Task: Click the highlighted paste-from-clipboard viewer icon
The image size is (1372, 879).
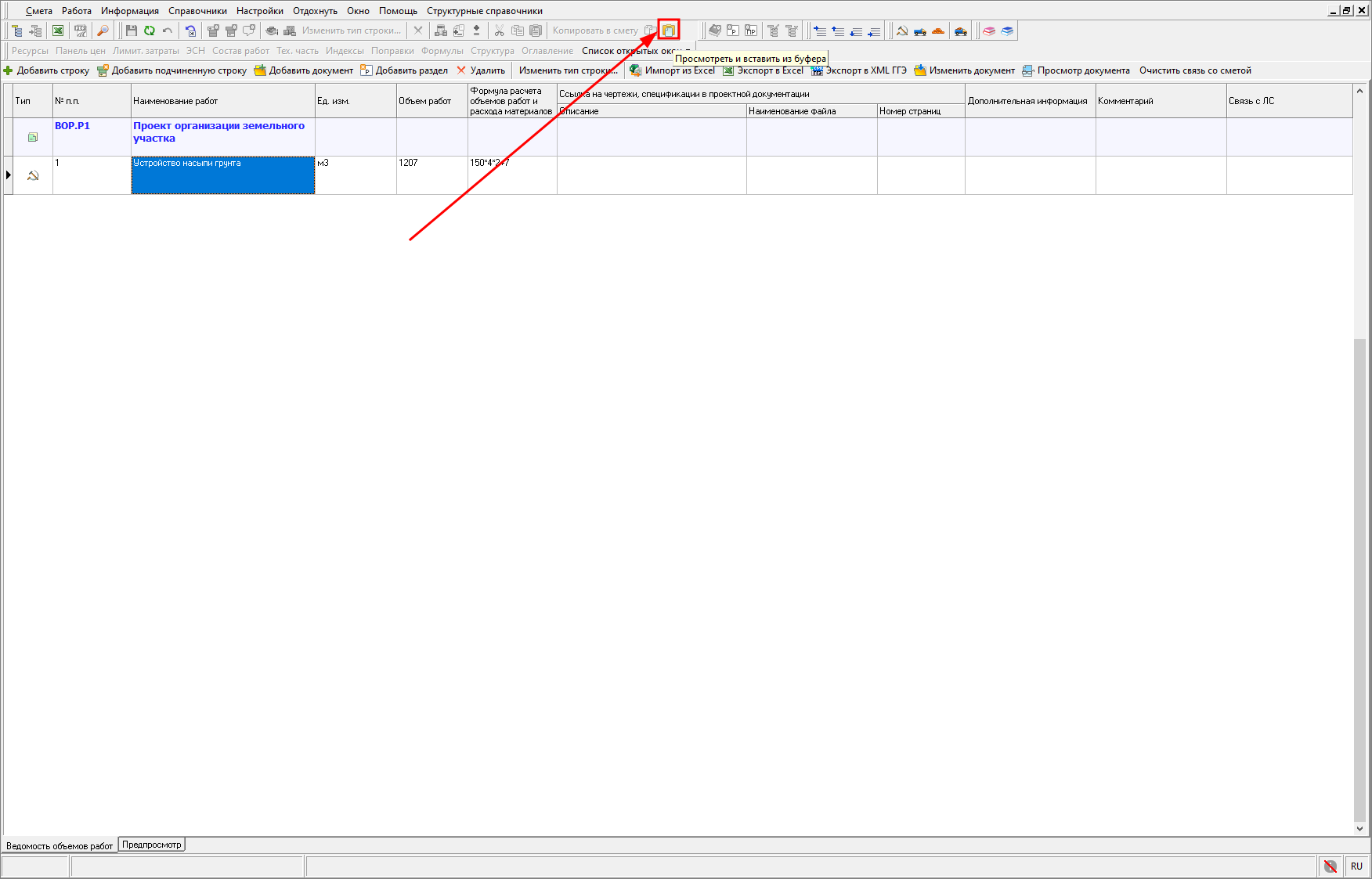Action: tap(669, 31)
